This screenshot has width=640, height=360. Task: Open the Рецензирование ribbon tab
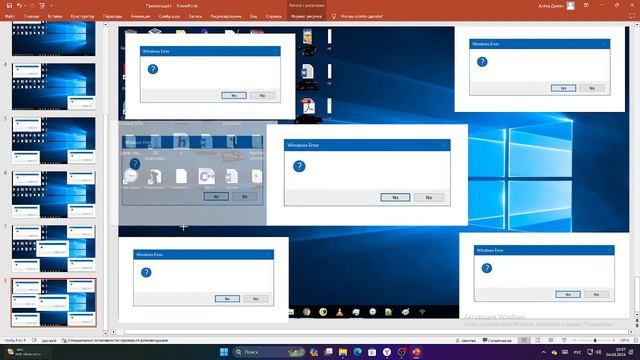coord(226,16)
